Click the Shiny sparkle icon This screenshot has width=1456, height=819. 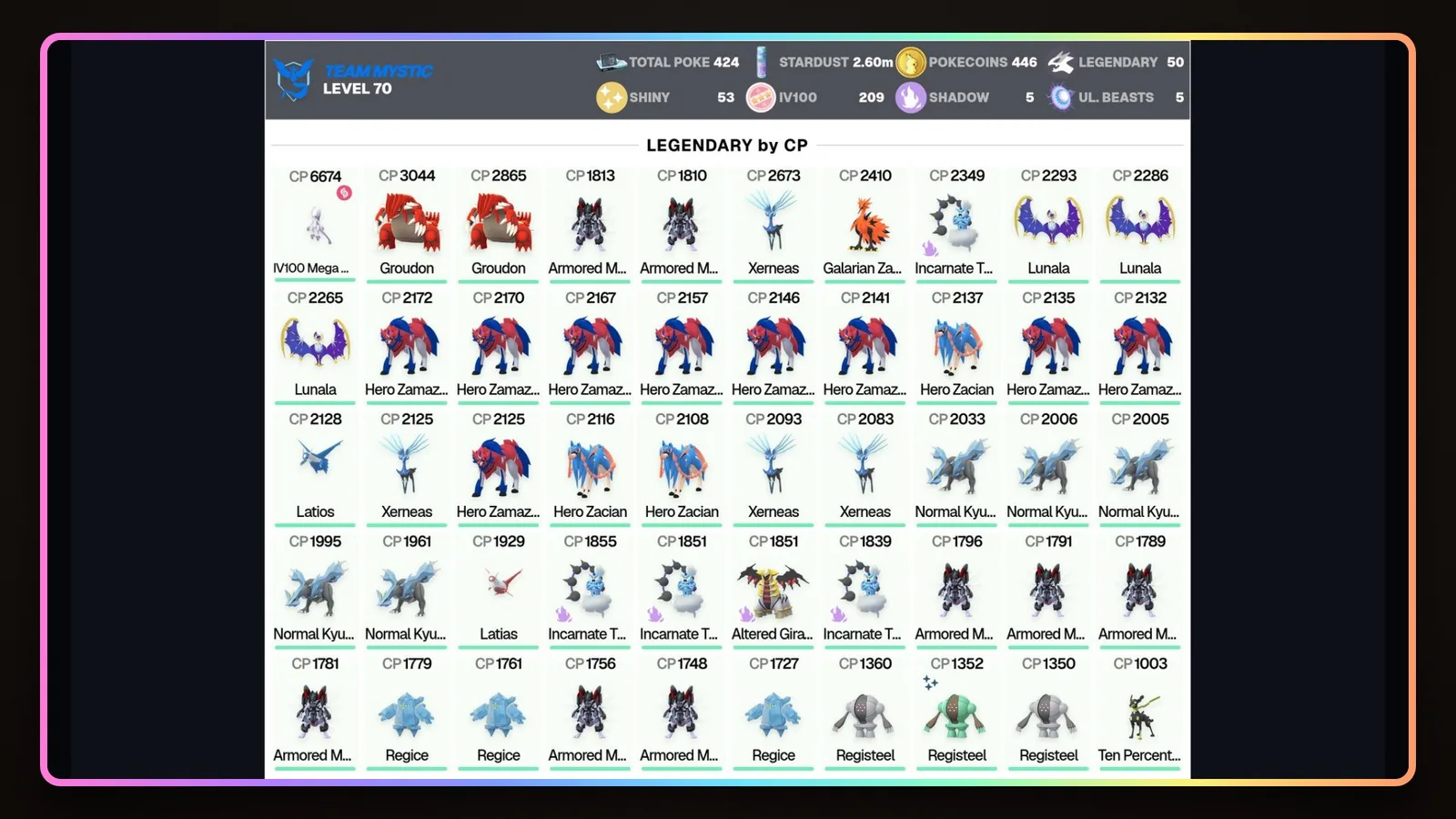tap(612, 97)
